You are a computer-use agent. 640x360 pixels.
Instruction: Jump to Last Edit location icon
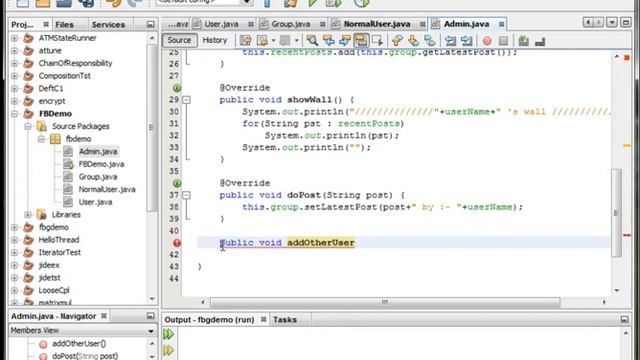(x=245, y=40)
